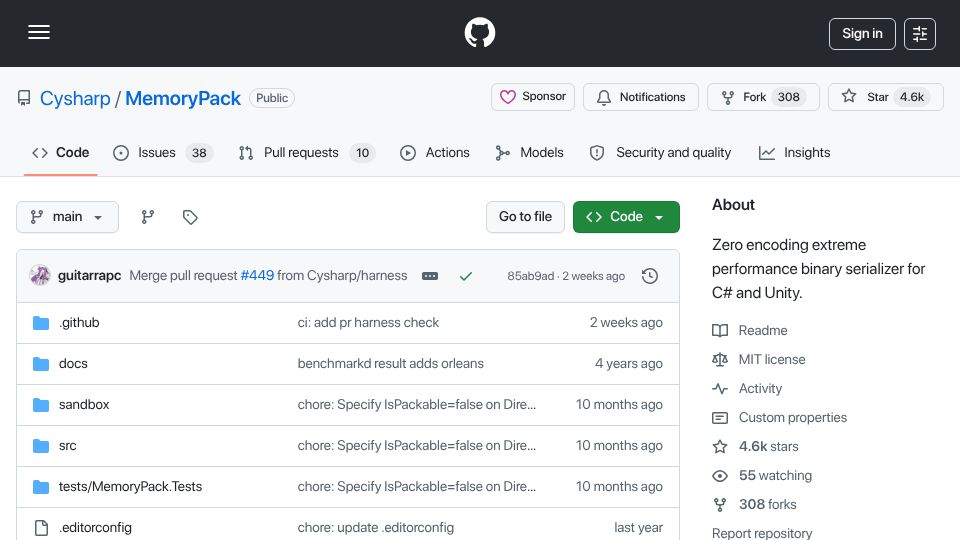Click the Star count 4.6k badge

click(912, 97)
